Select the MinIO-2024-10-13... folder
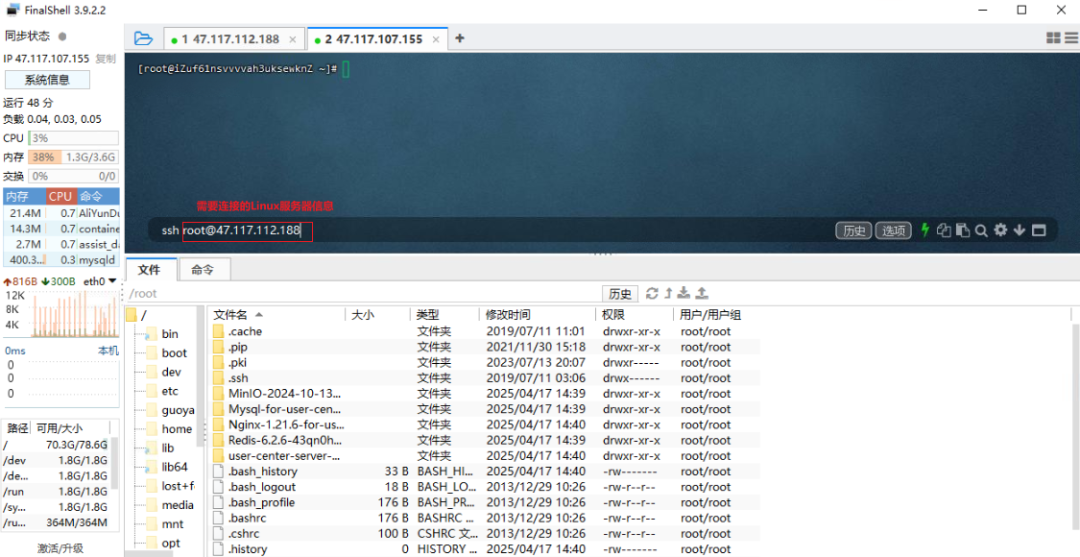1080x557 pixels. point(285,394)
